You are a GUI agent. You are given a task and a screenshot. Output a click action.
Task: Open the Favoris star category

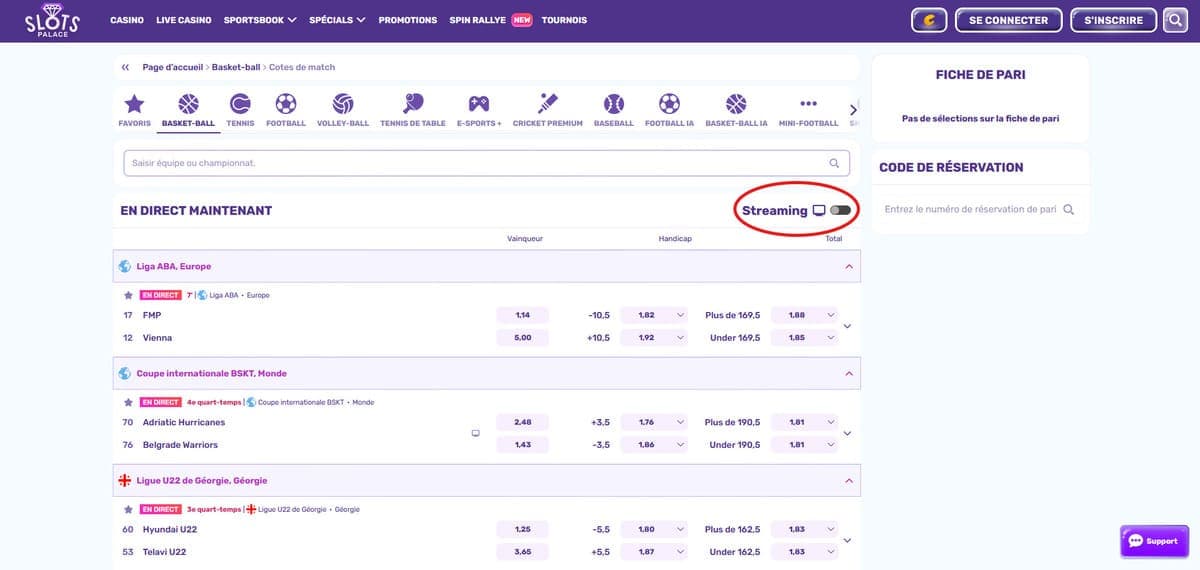click(x=134, y=110)
